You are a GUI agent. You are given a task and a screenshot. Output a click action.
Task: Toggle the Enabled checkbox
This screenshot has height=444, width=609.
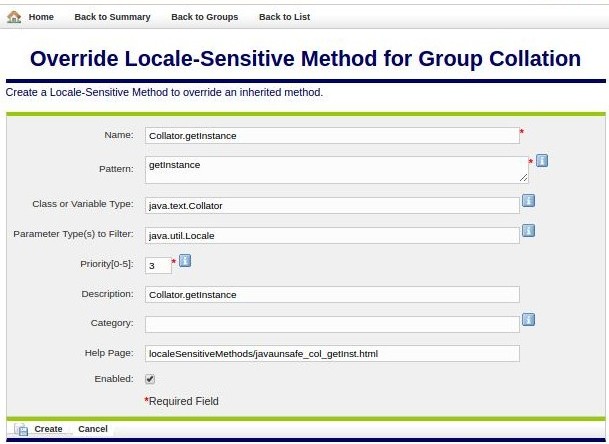(x=150, y=379)
